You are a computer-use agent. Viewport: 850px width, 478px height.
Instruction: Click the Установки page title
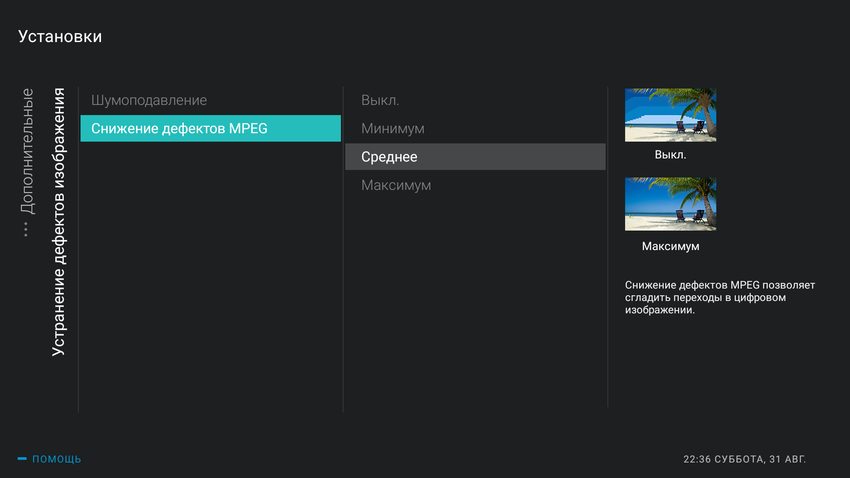[60, 37]
